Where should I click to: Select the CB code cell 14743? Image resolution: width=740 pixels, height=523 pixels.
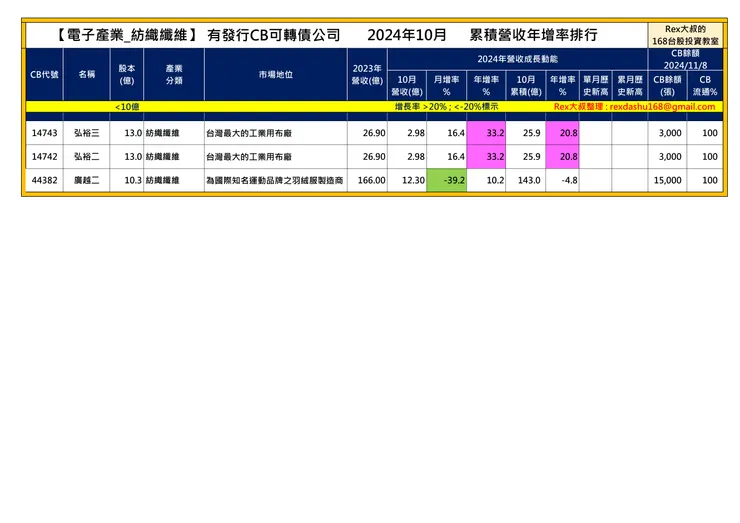[44, 133]
